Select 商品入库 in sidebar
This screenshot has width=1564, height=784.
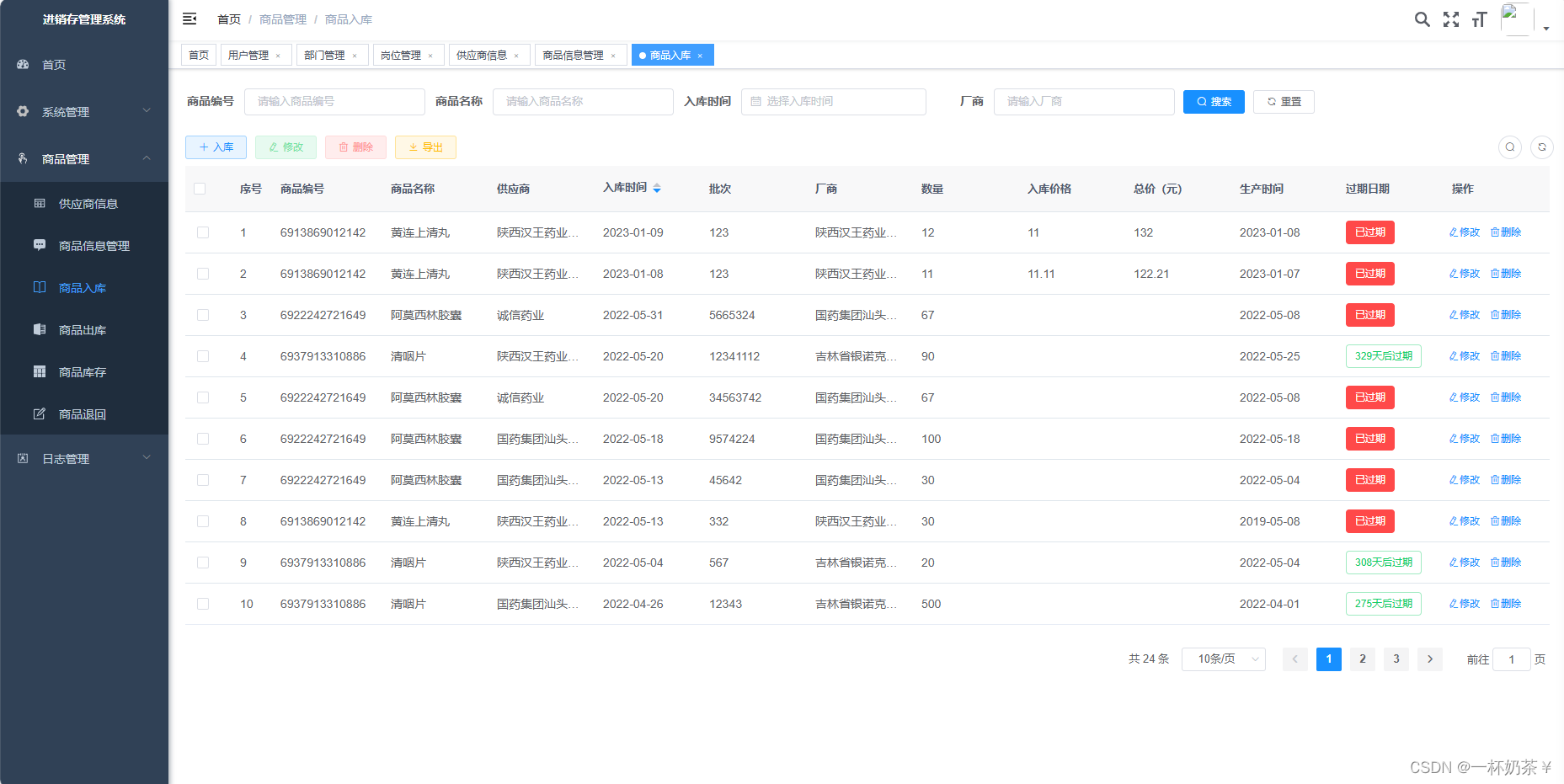84,288
